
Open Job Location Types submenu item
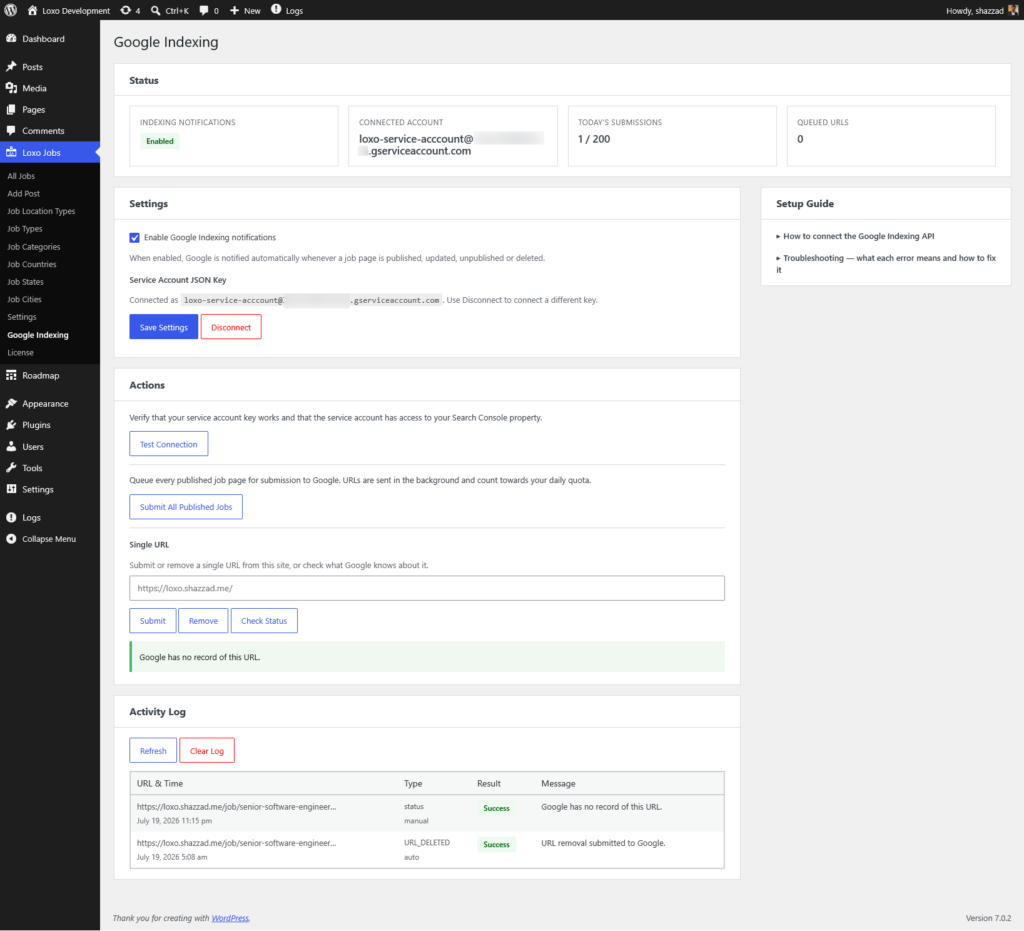coord(41,212)
